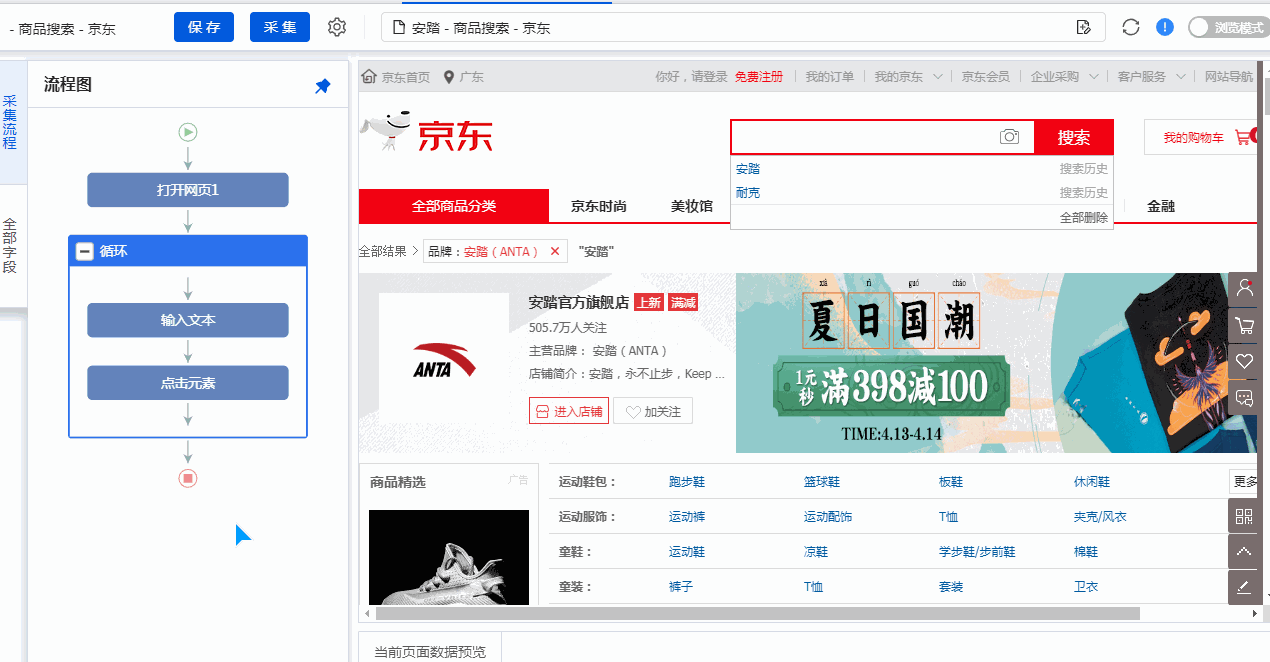Open the 我的购物车 button
1270x662 pixels.
coord(1200,137)
